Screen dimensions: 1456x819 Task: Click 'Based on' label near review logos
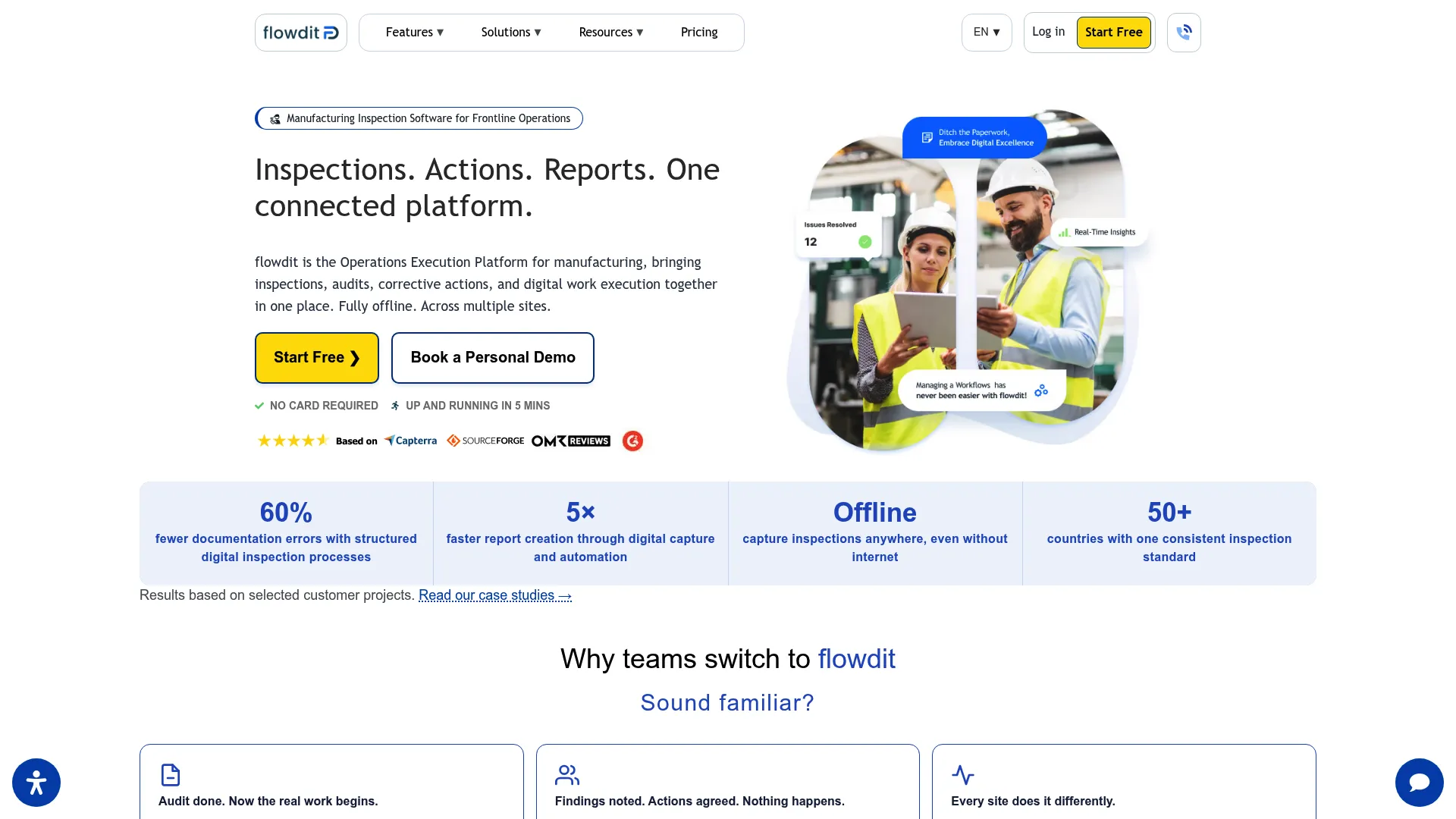click(x=356, y=441)
